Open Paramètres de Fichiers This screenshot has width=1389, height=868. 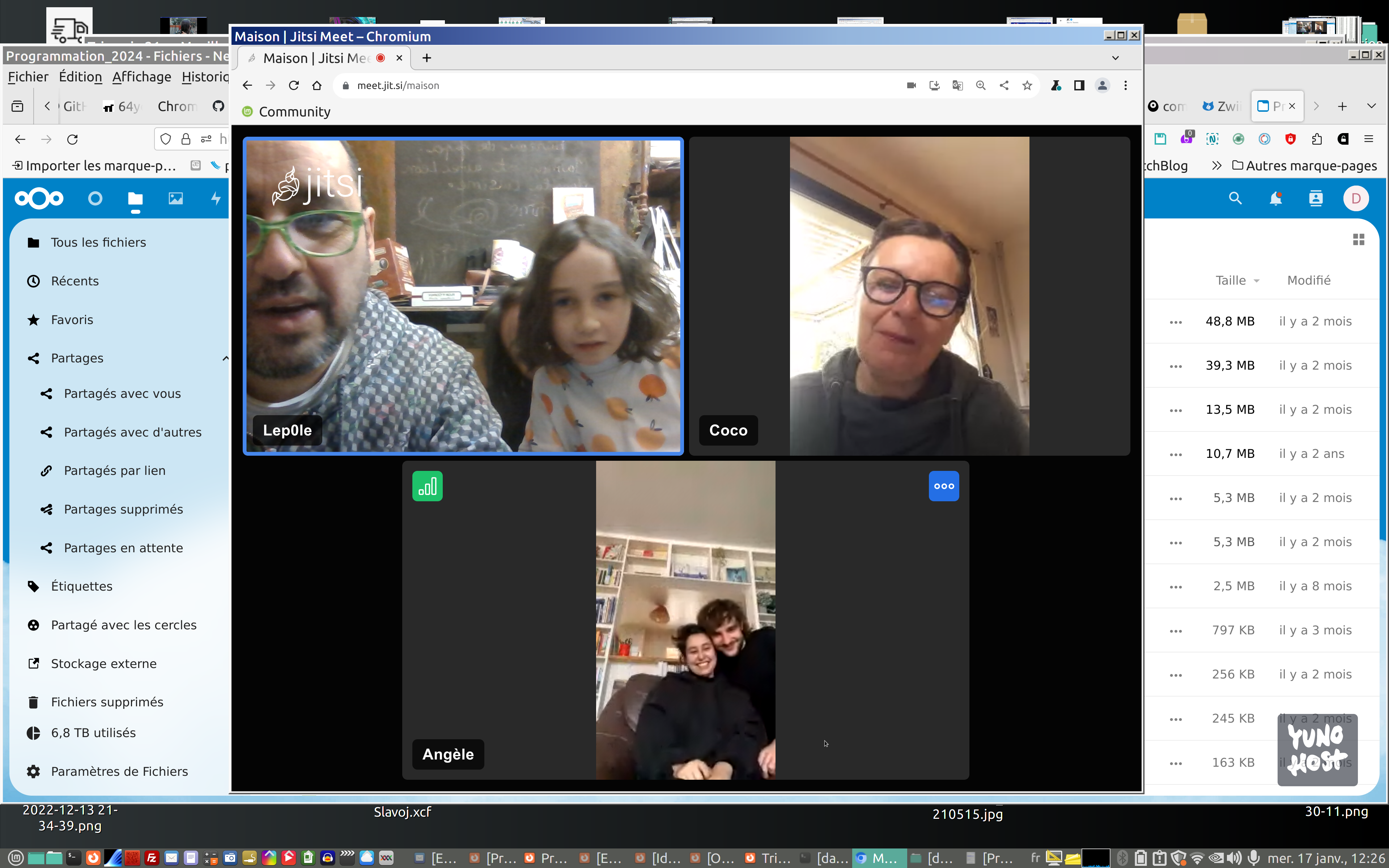[119, 771]
